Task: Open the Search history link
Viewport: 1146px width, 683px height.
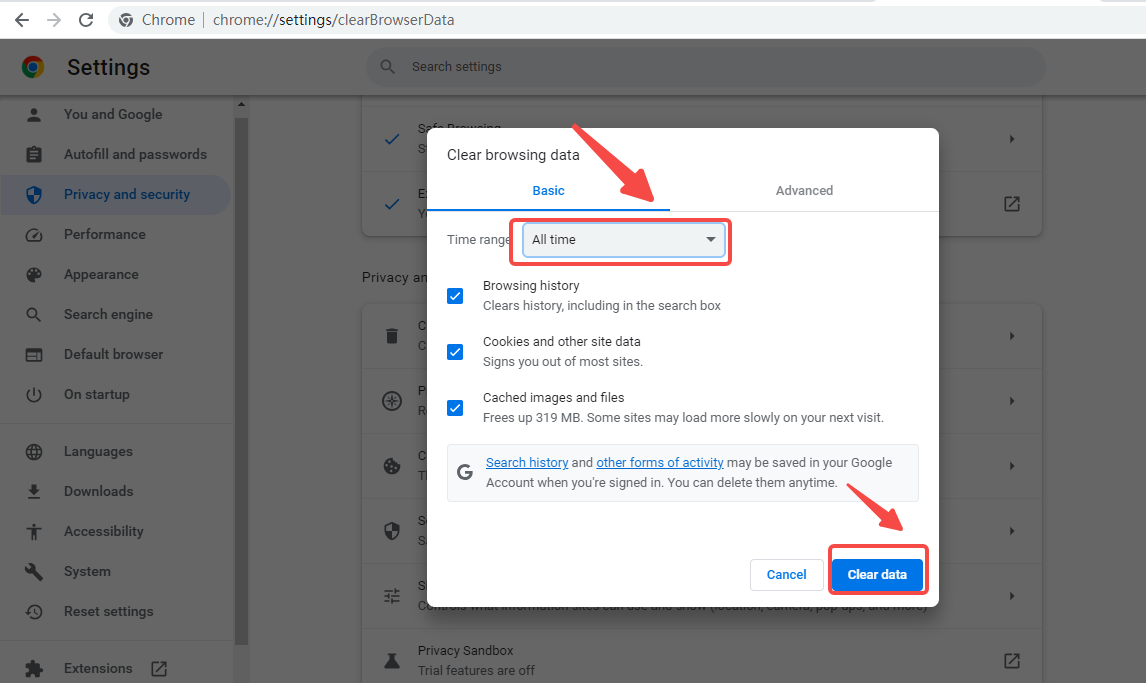Action: point(527,463)
